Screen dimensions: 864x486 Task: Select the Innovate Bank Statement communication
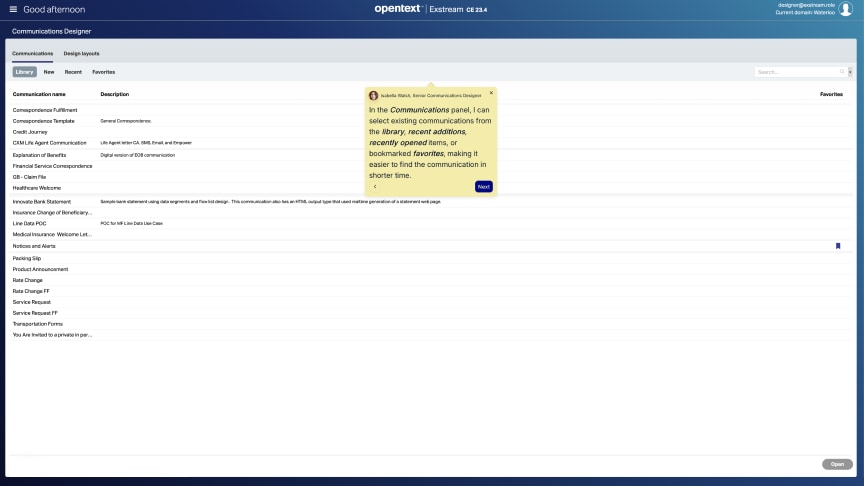coord(42,201)
